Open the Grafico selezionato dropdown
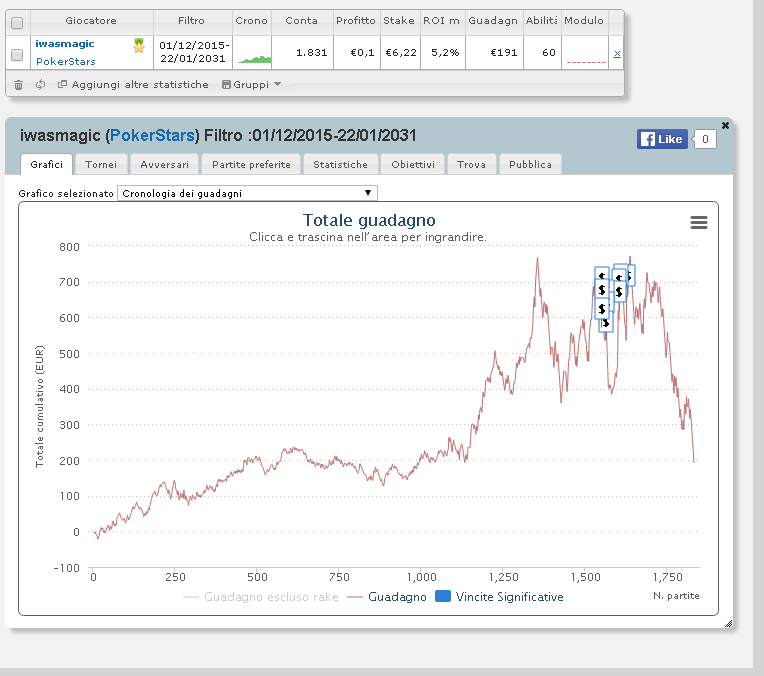The height and width of the screenshot is (676, 764). click(247, 193)
